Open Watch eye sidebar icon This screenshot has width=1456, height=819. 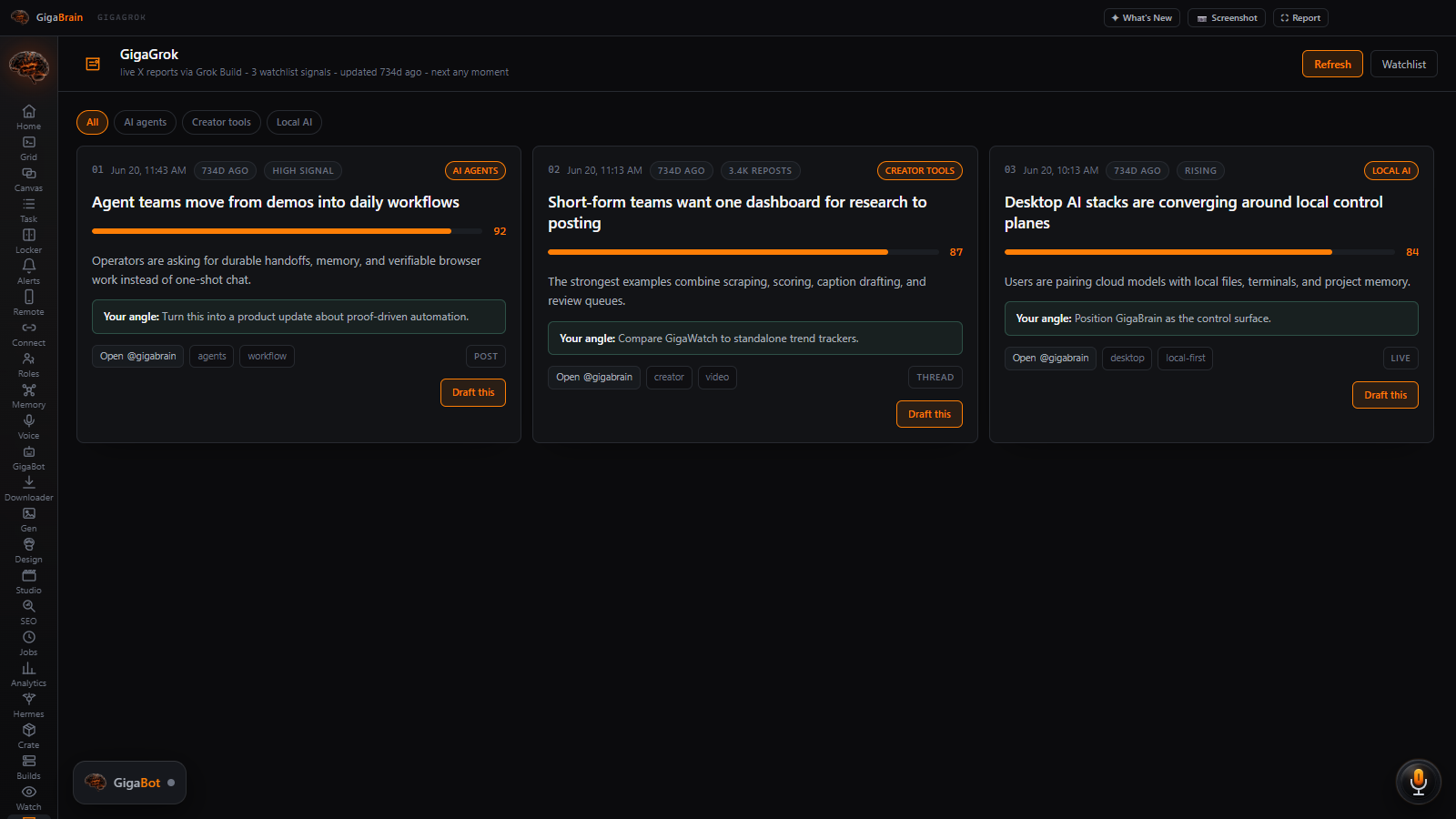[x=28, y=797]
